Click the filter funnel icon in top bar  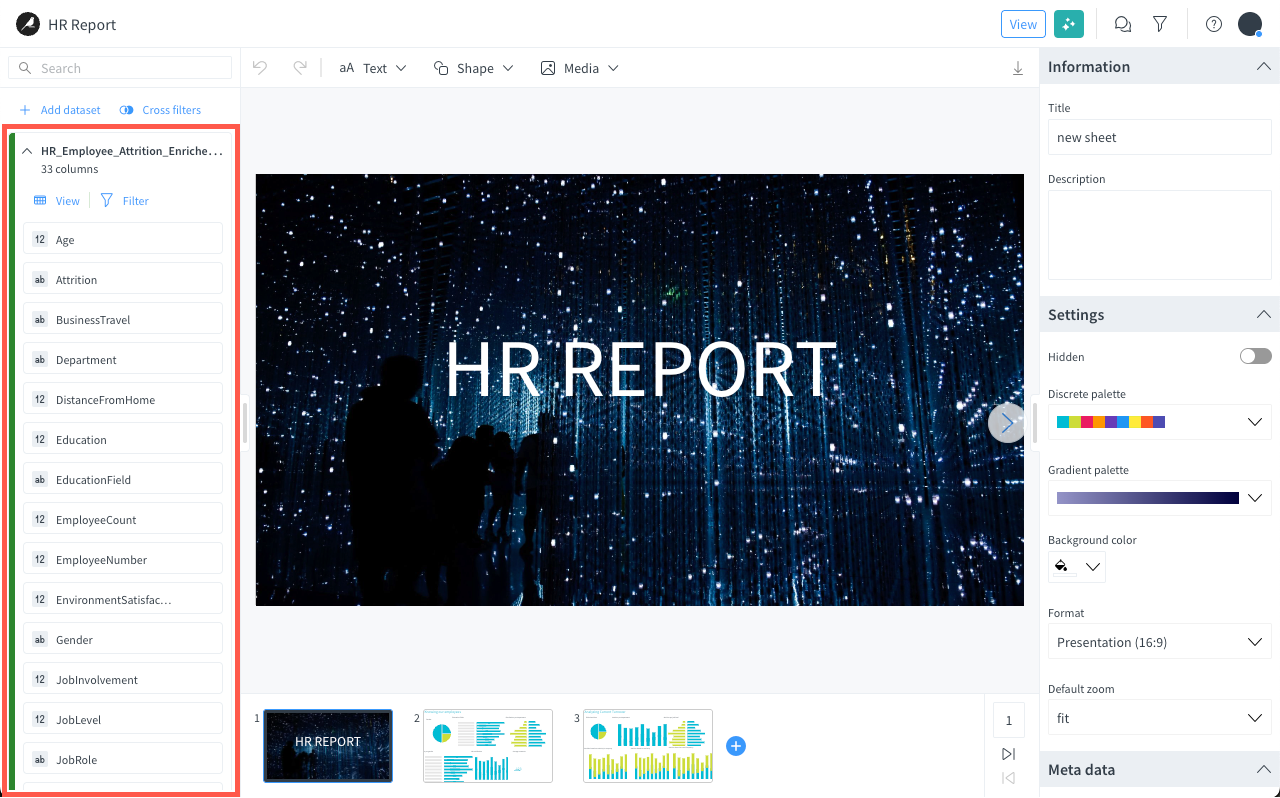coord(1160,23)
